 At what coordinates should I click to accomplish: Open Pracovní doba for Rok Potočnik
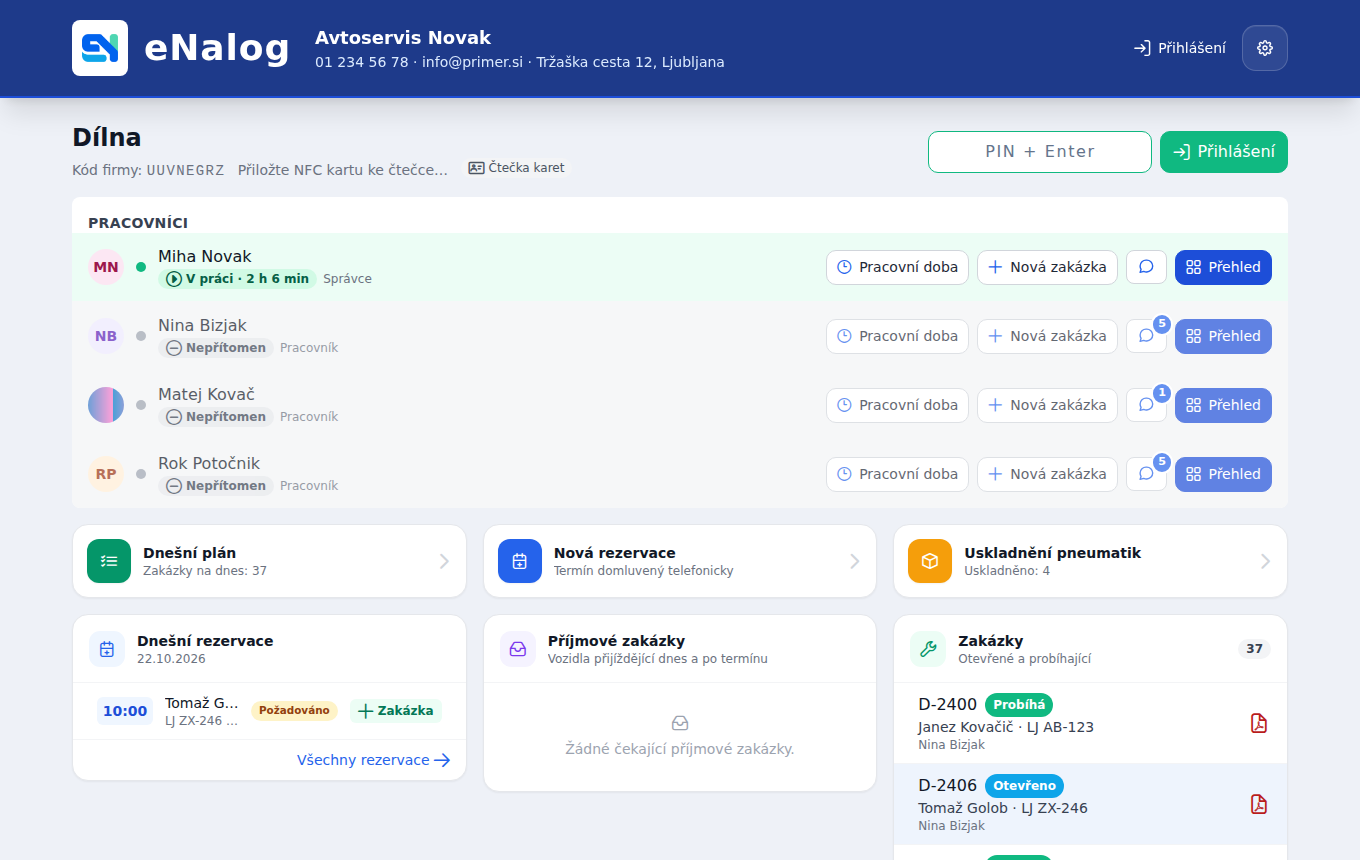click(x=897, y=474)
